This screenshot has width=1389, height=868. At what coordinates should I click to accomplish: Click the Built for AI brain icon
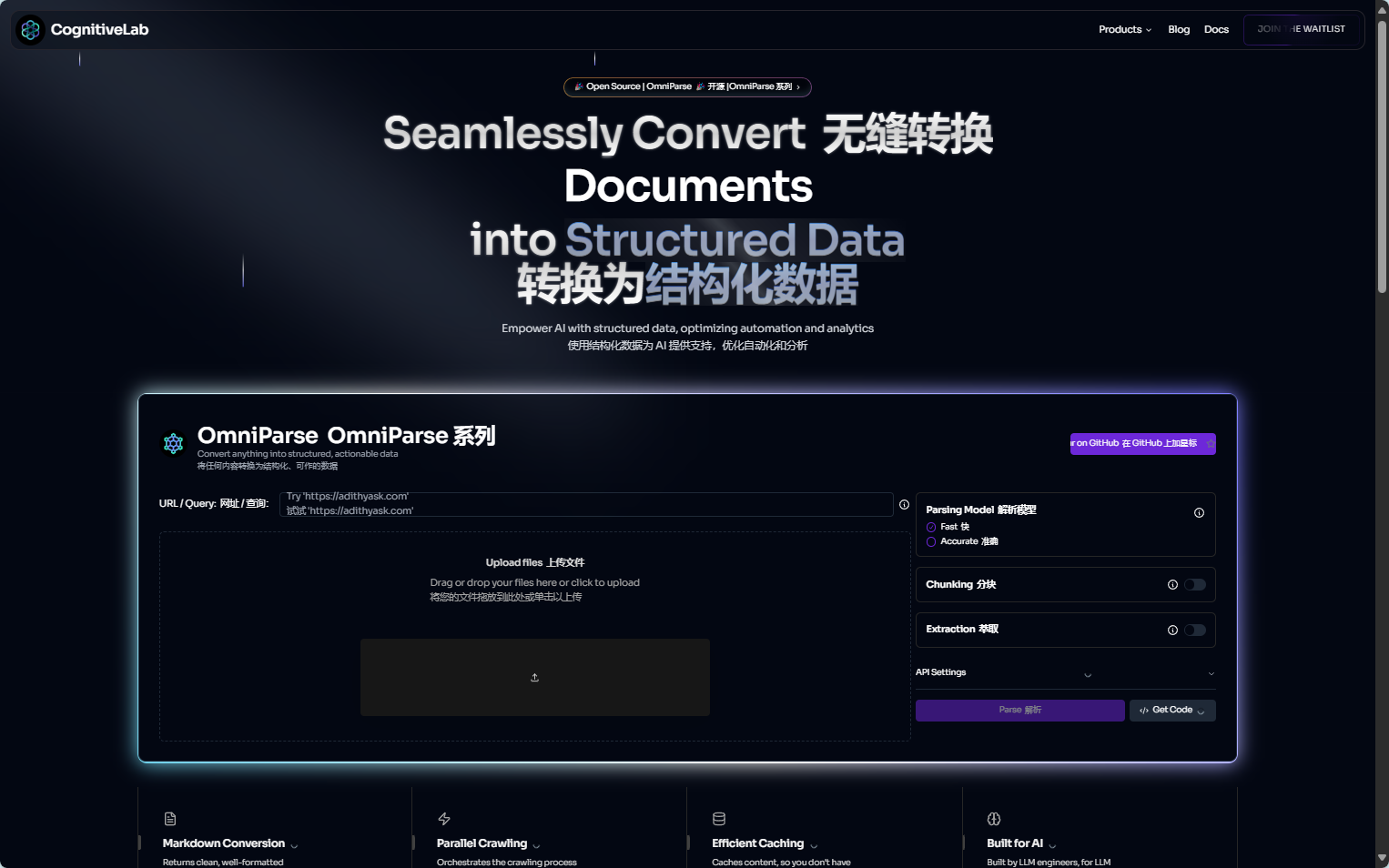coord(994,819)
